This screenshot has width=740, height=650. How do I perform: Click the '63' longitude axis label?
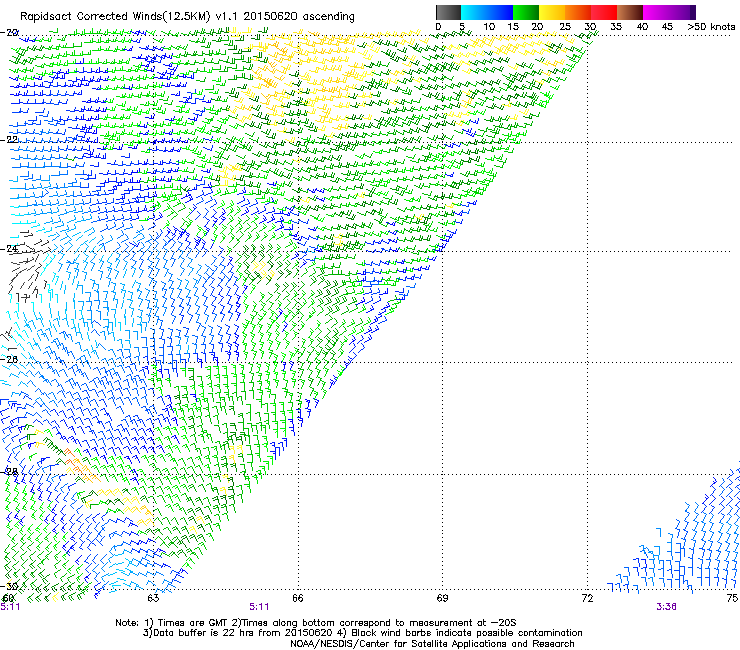click(153, 598)
